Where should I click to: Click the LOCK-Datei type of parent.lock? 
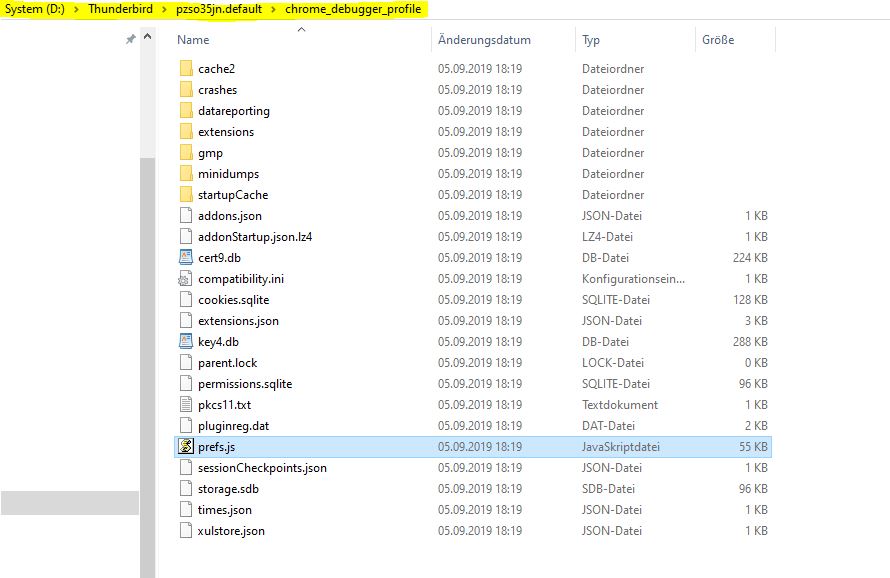coord(613,363)
